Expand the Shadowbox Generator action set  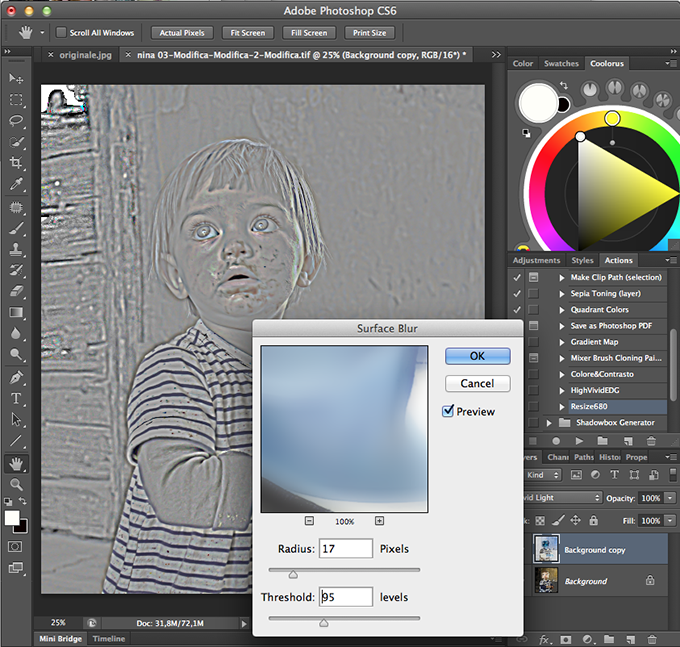click(549, 423)
